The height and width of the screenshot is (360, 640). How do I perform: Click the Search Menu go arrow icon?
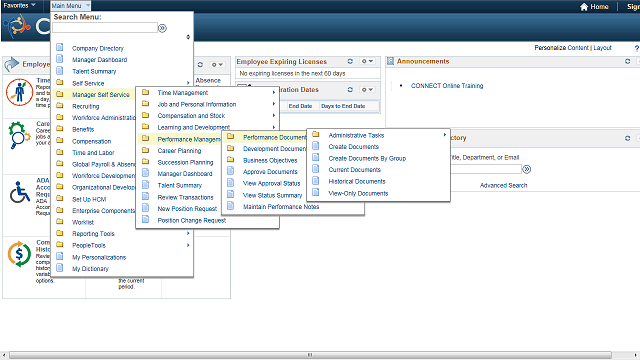tap(162, 28)
